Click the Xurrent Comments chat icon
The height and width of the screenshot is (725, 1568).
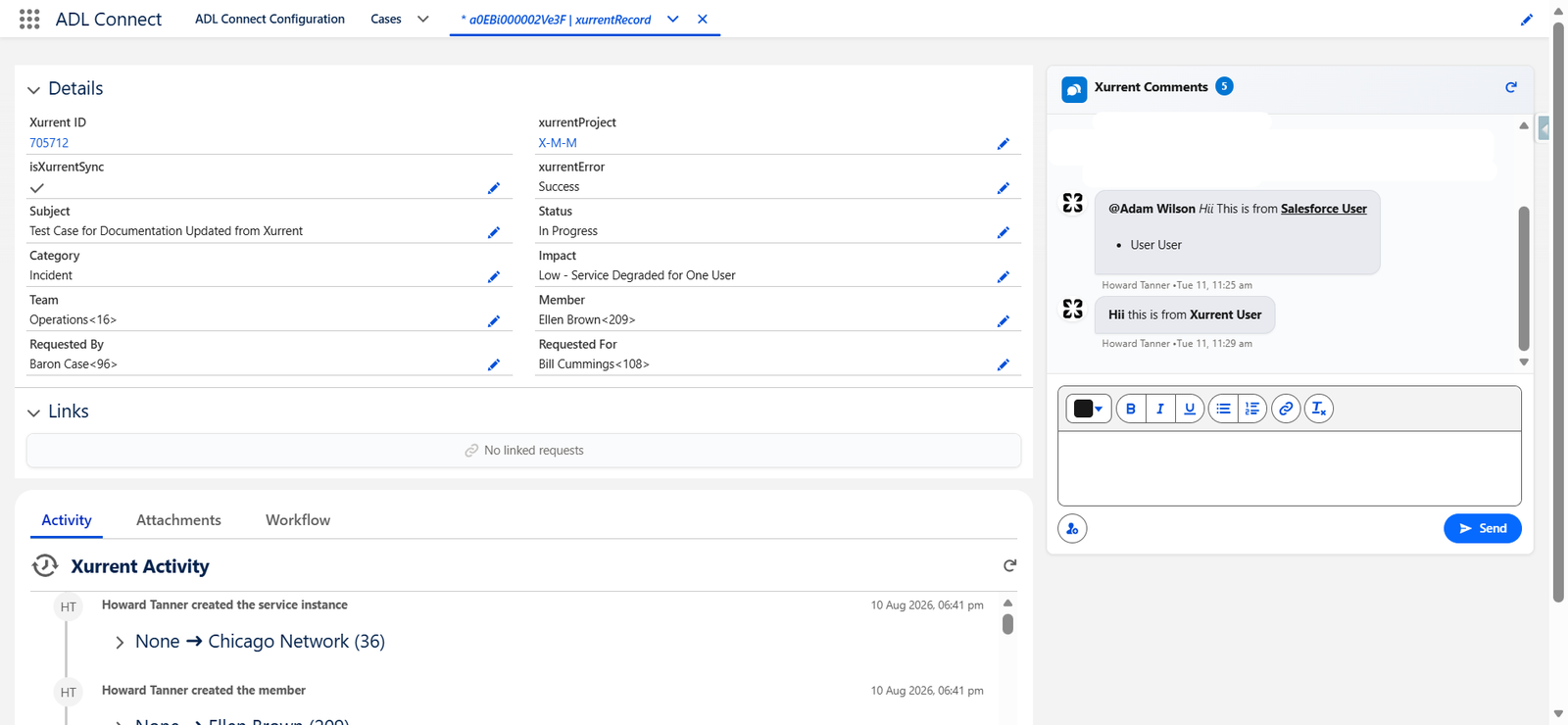pos(1074,89)
